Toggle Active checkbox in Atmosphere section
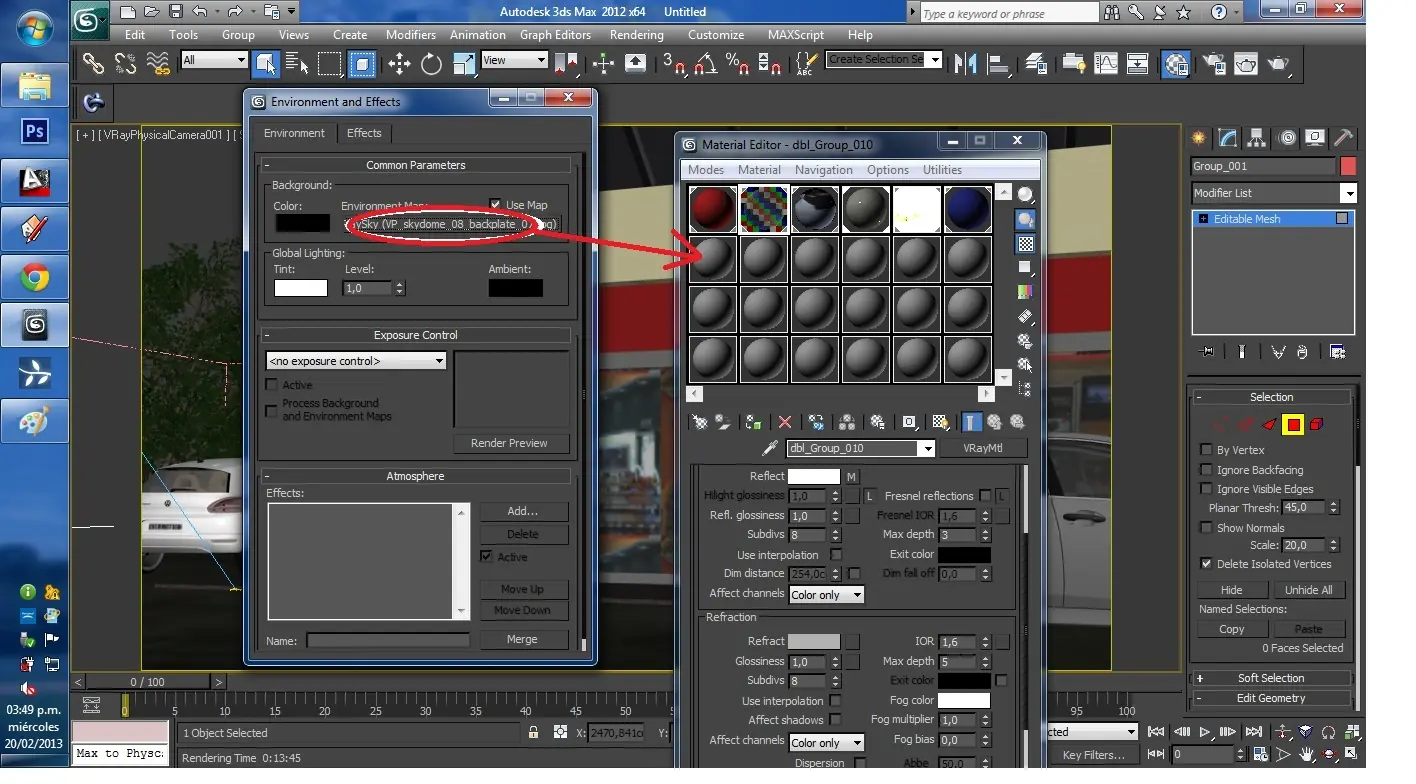This screenshot has width=1416, height=784. pos(486,556)
